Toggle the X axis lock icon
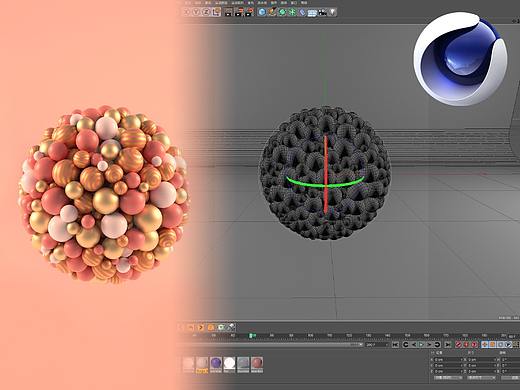This screenshot has width=520, height=390. pyautogui.click(x=186, y=12)
